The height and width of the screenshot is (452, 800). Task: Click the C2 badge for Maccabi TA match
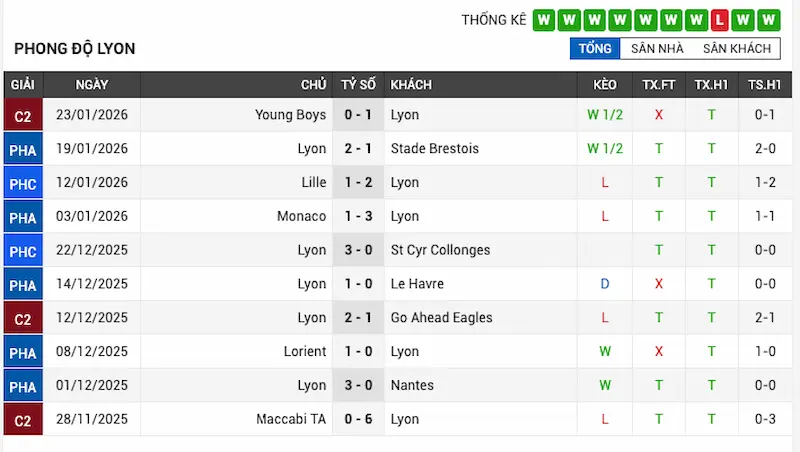pyautogui.click(x=22, y=419)
